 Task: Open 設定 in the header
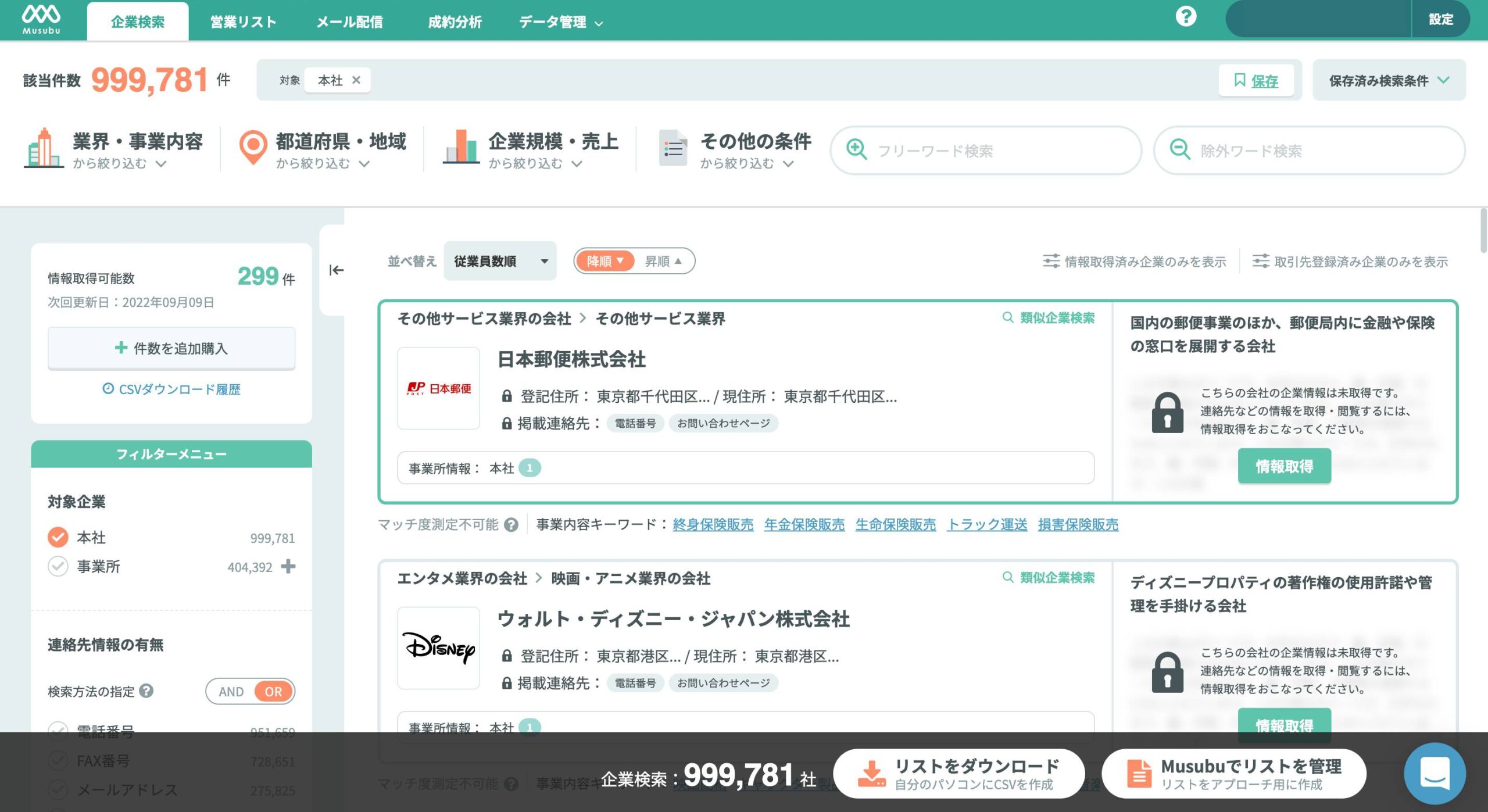(1441, 19)
